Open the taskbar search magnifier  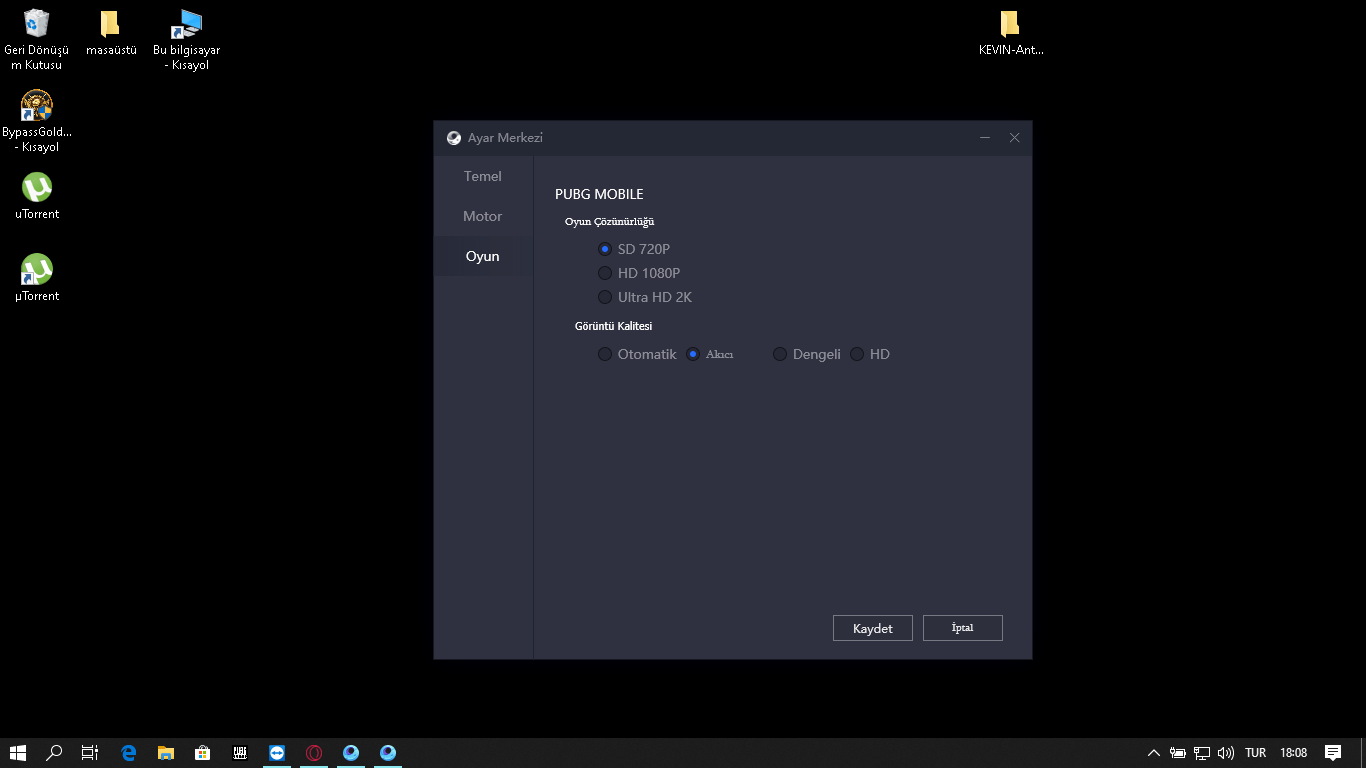pos(54,753)
